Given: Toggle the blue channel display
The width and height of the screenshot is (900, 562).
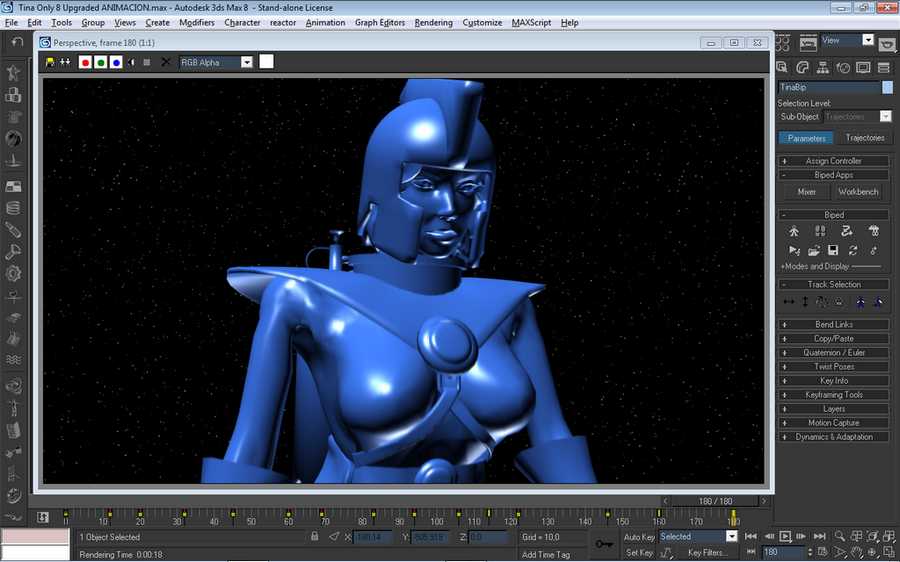Looking at the screenshot, I should pos(116,62).
